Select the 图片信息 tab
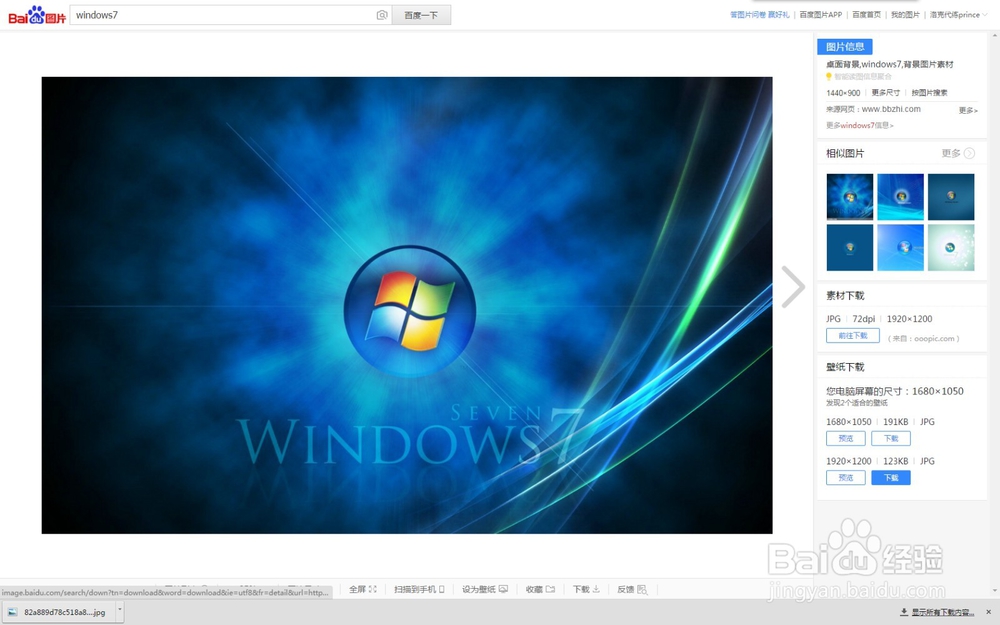 coord(844,47)
